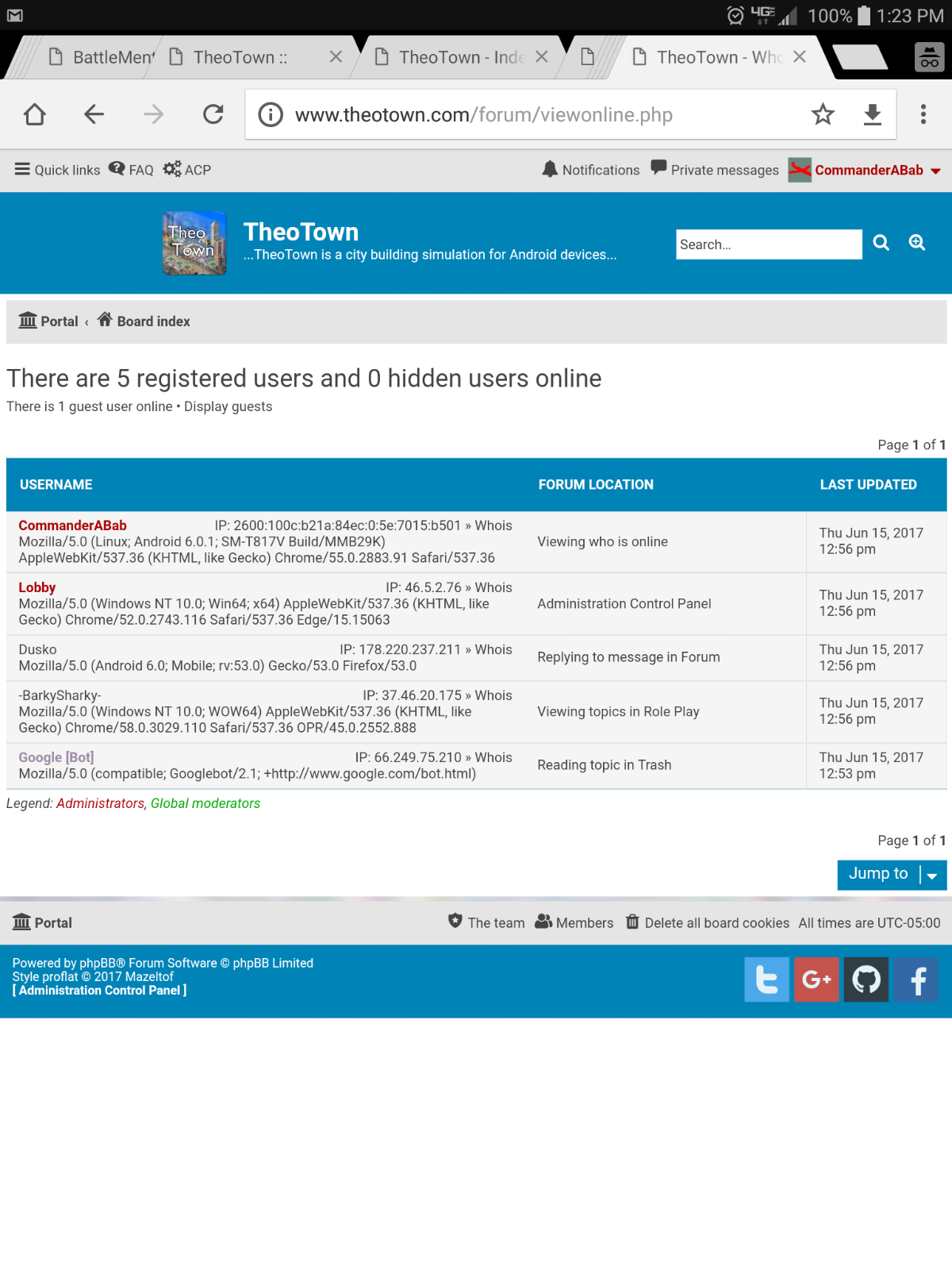Click Whois for Dusko's IP
Screen dimensions: 952x1270
(493, 649)
